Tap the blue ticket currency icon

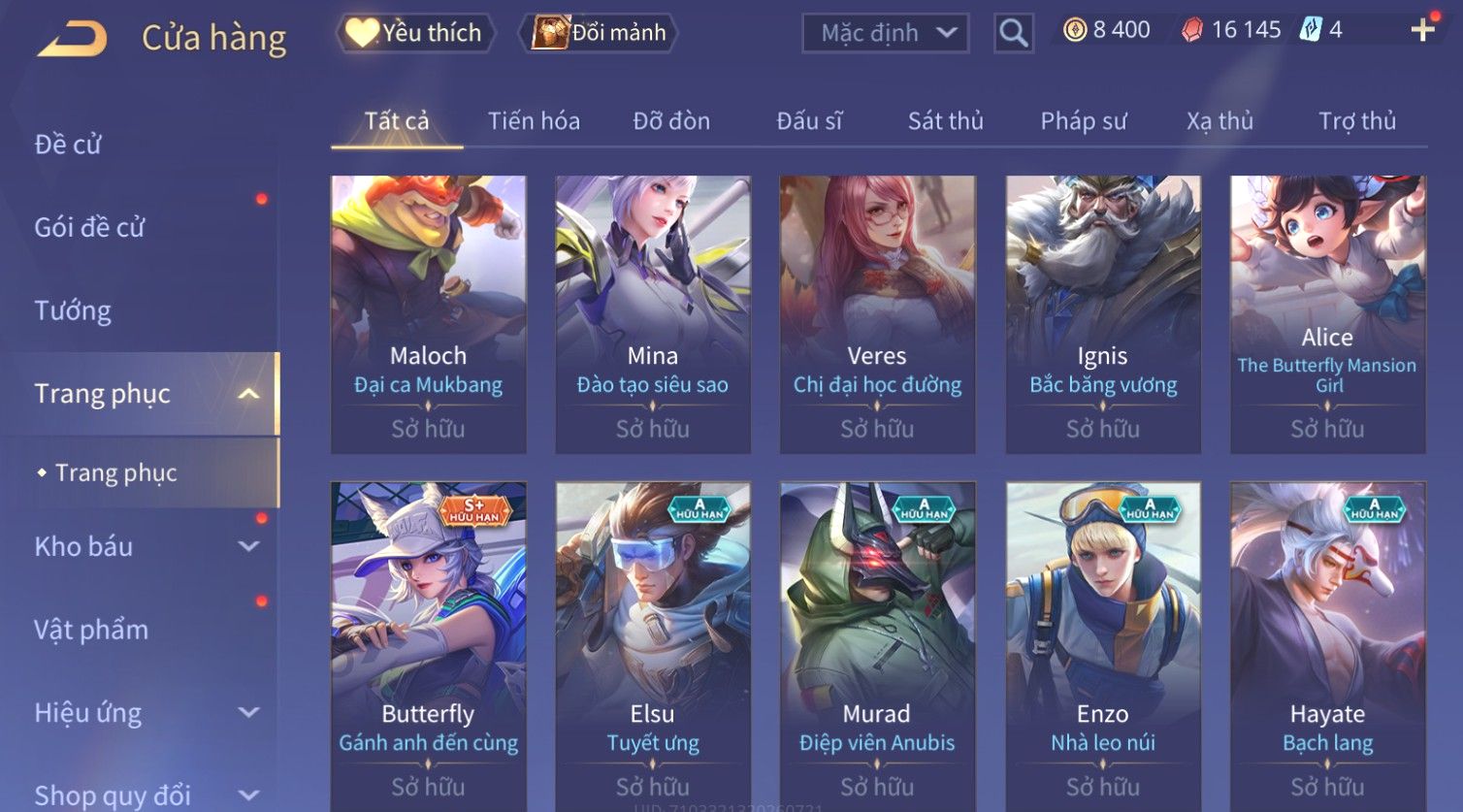(1311, 30)
